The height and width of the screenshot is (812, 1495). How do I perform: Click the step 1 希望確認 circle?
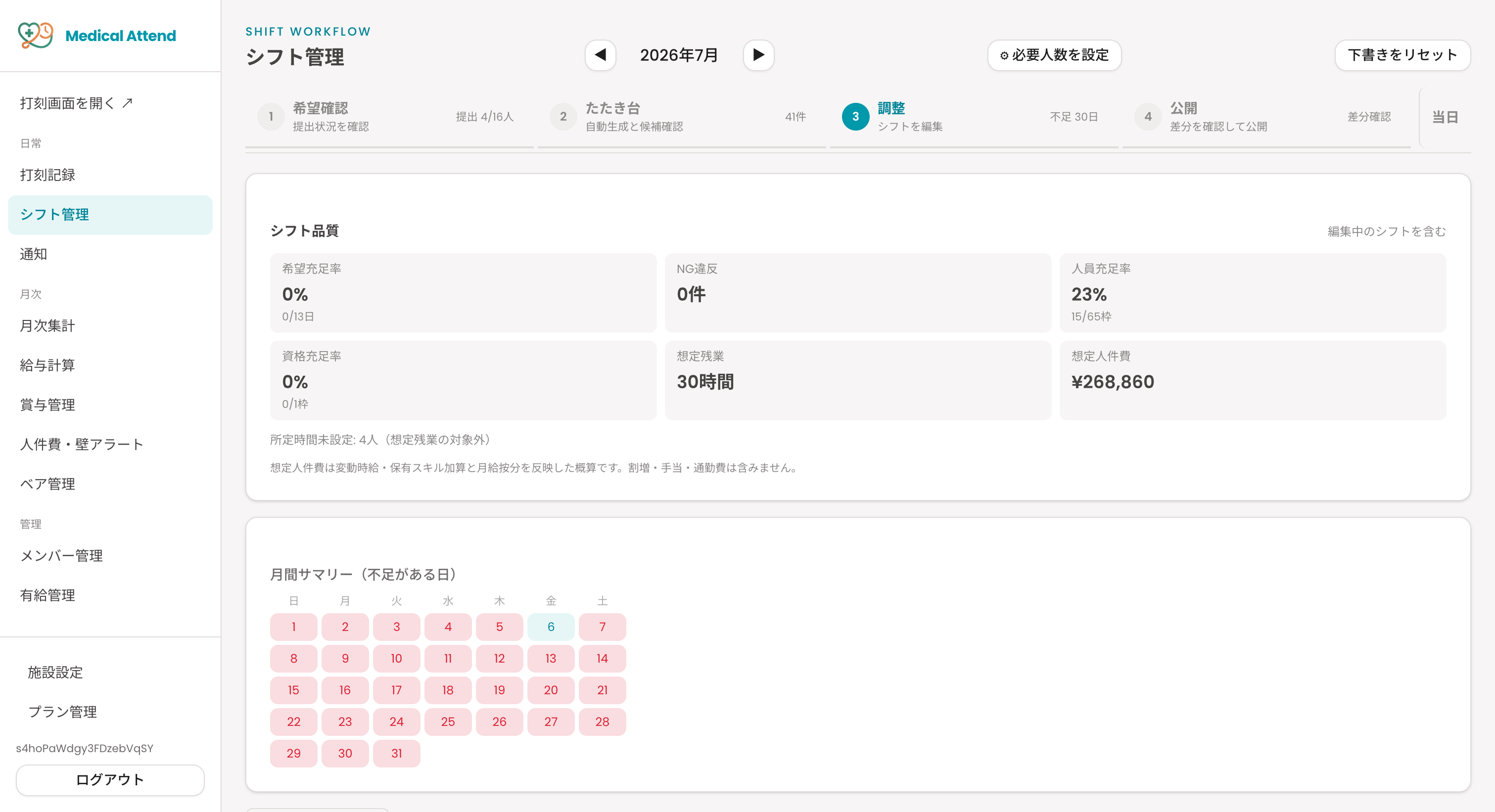pos(271,117)
